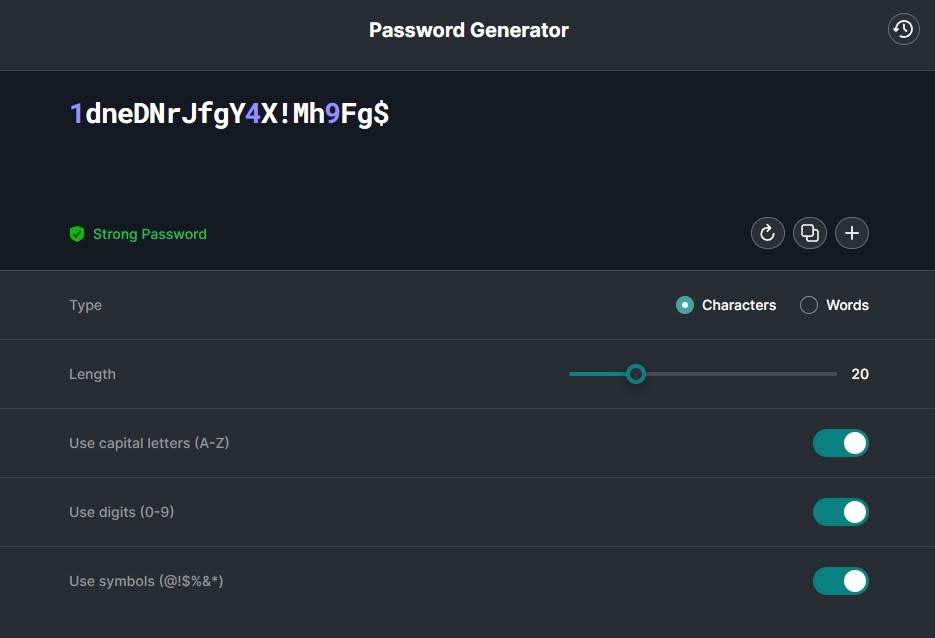Switch off the Use symbols toggle
The width and height of the screenshot is (935, 638).
840,581
